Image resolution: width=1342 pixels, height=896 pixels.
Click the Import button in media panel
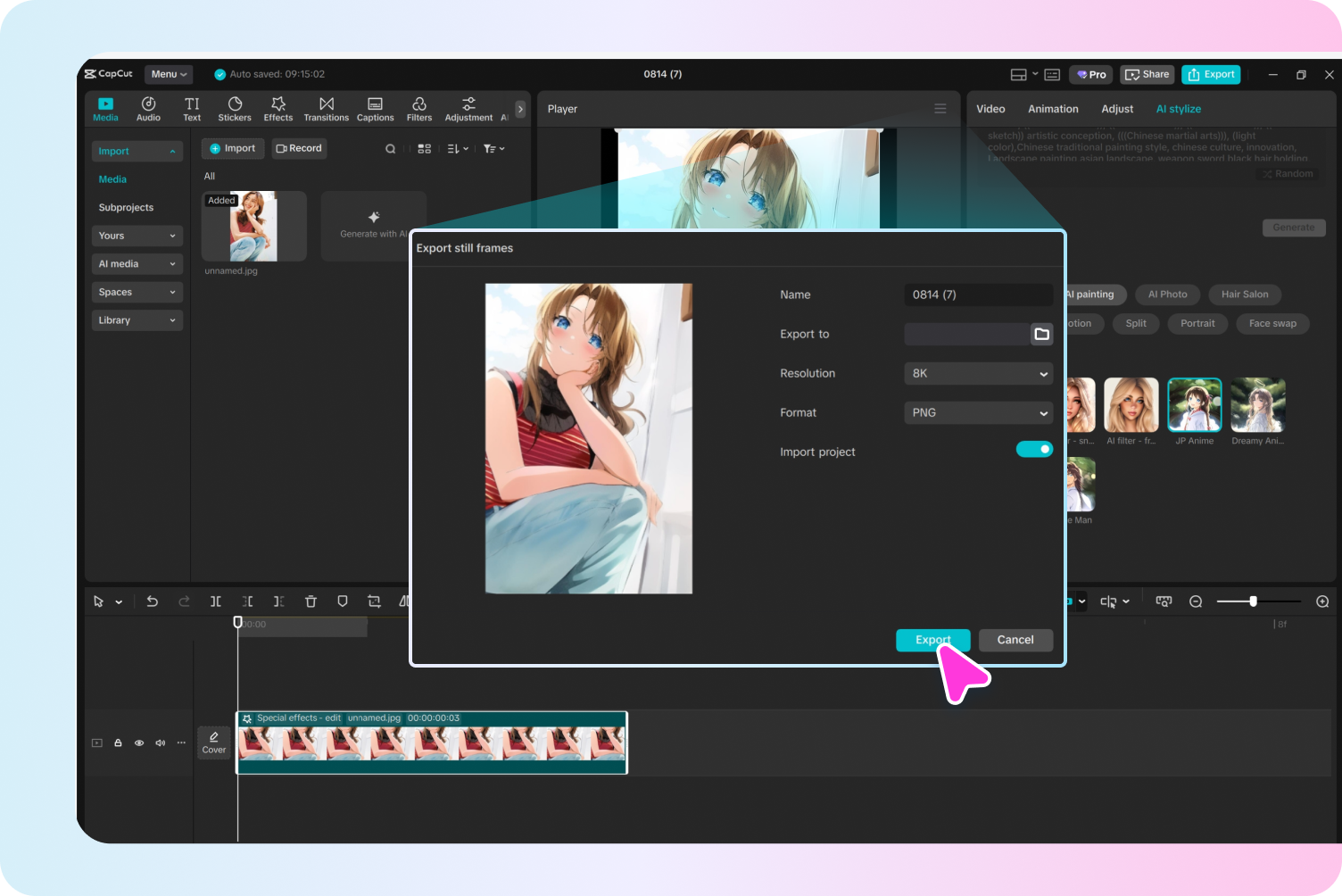[x=233, y=149]
